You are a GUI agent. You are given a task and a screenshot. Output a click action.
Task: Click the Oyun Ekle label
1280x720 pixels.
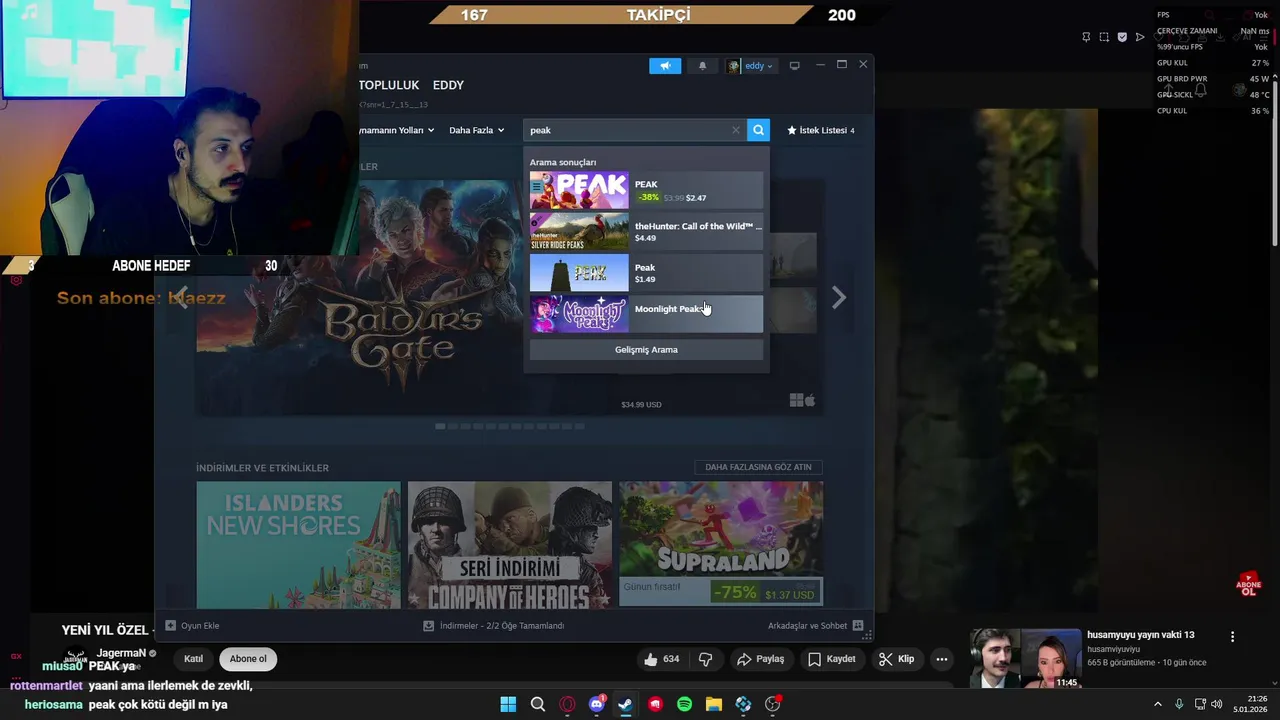[200, 626]
